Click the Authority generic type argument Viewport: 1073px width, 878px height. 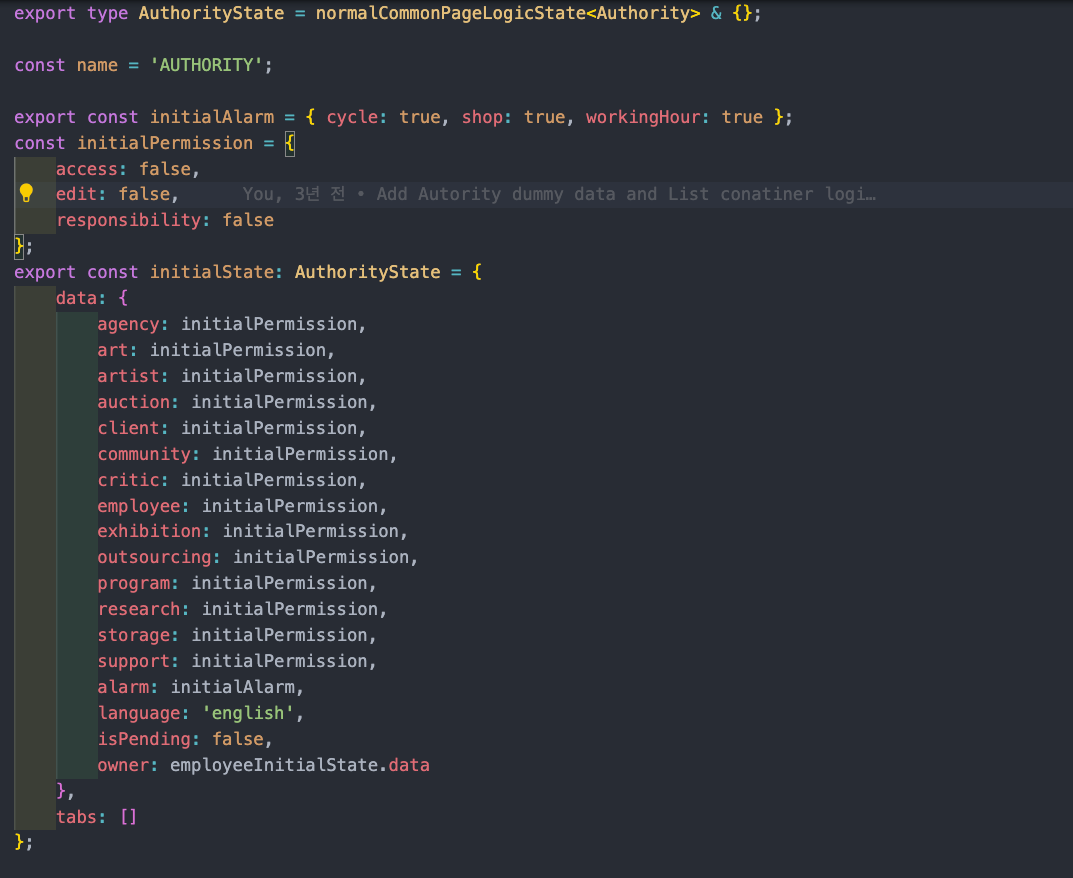(x=643, y=13)
